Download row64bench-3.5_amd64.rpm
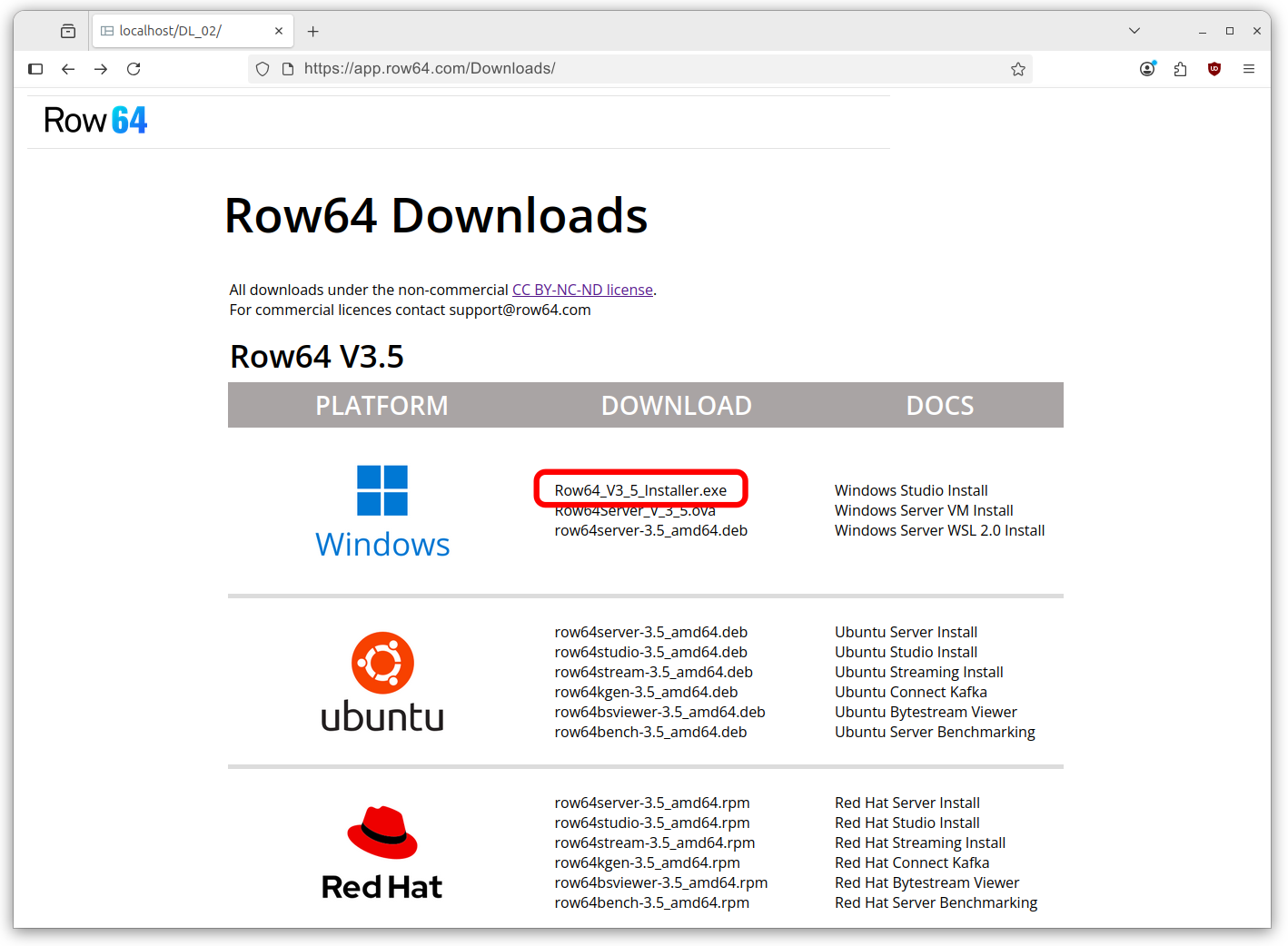1288x946 pixels. (x=652, y=902)
